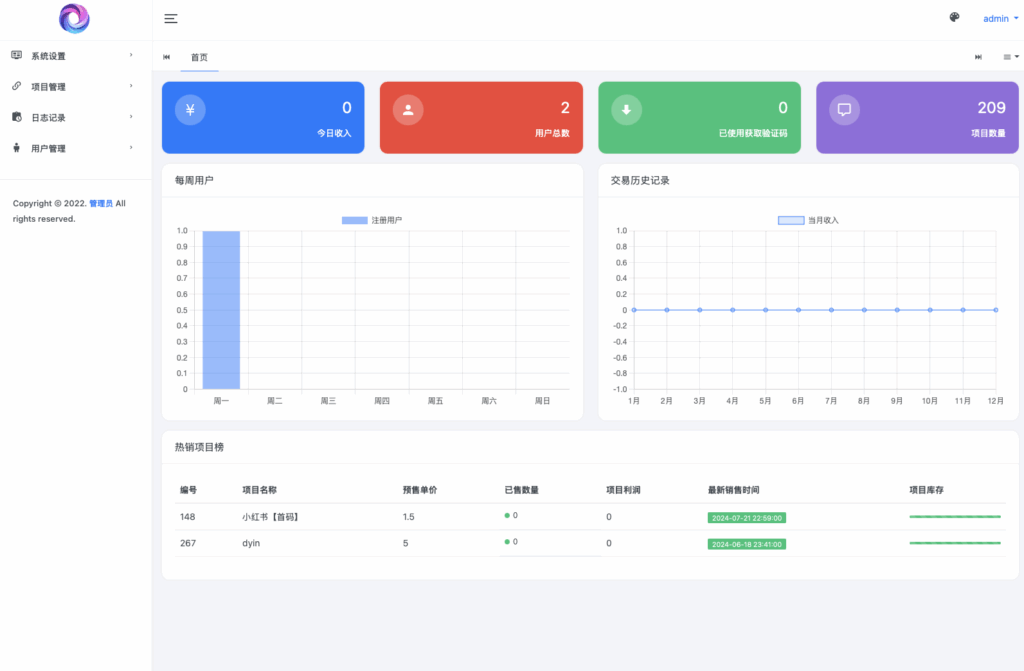This screenshot has width=1024, height=671.
Task: Click the stock progress bar for 小红书【首码】
Action: (x=955, y=517)
